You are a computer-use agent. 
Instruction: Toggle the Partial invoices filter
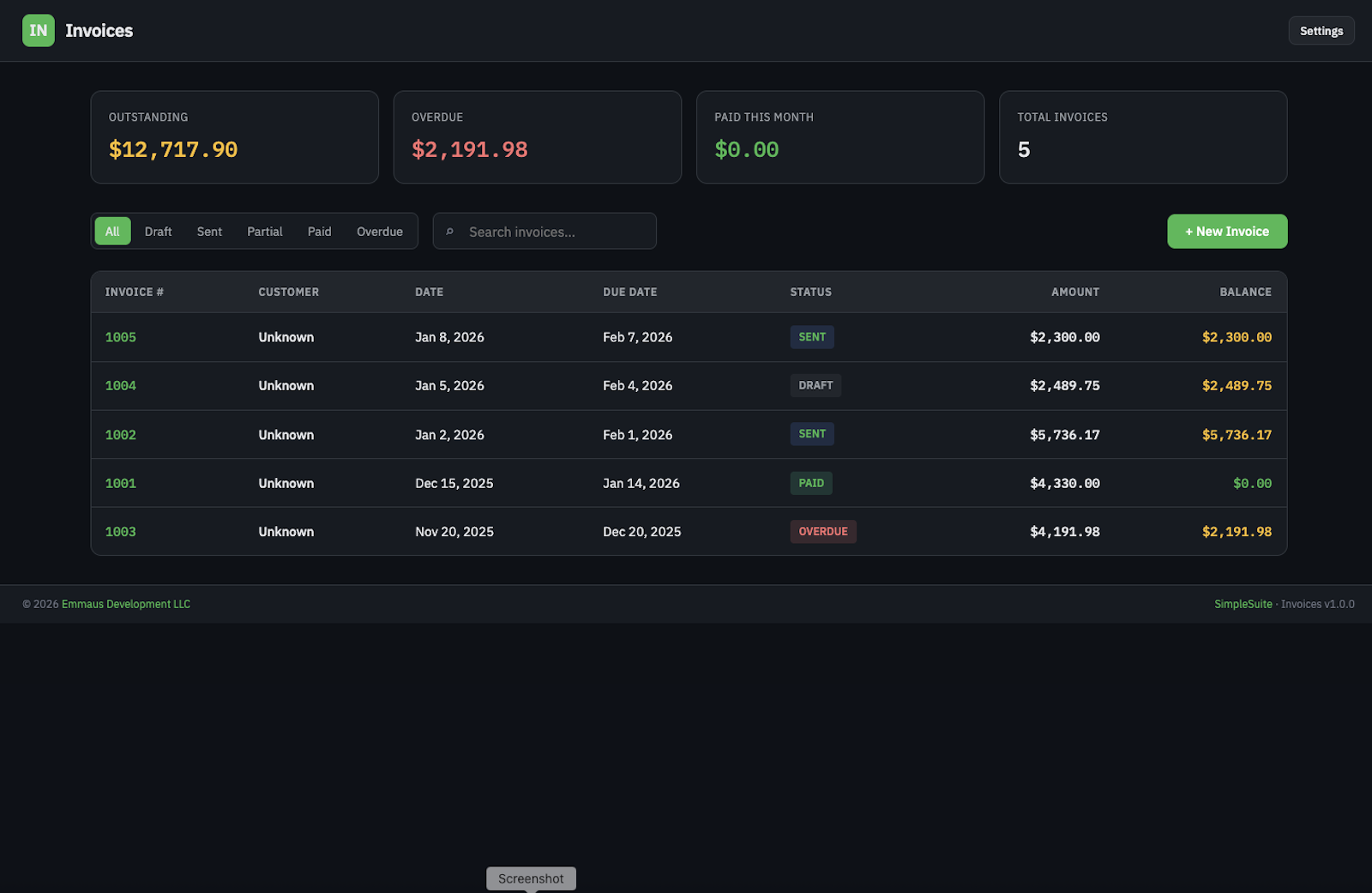coord(264,231)
